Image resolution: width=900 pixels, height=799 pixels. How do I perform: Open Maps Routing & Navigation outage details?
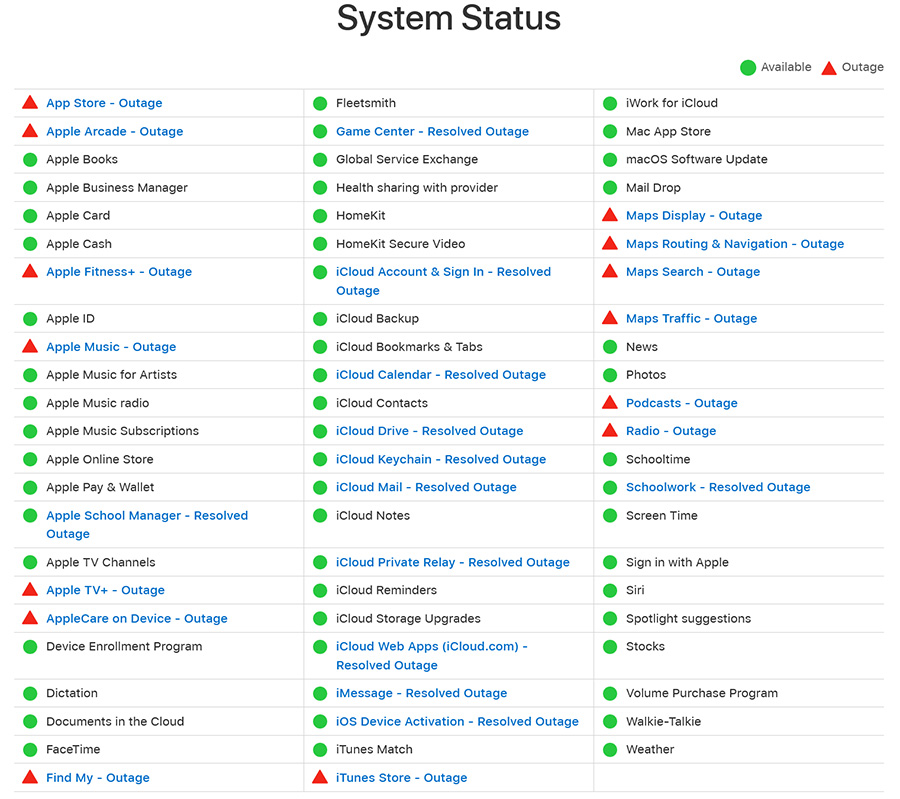coord(734,244)
